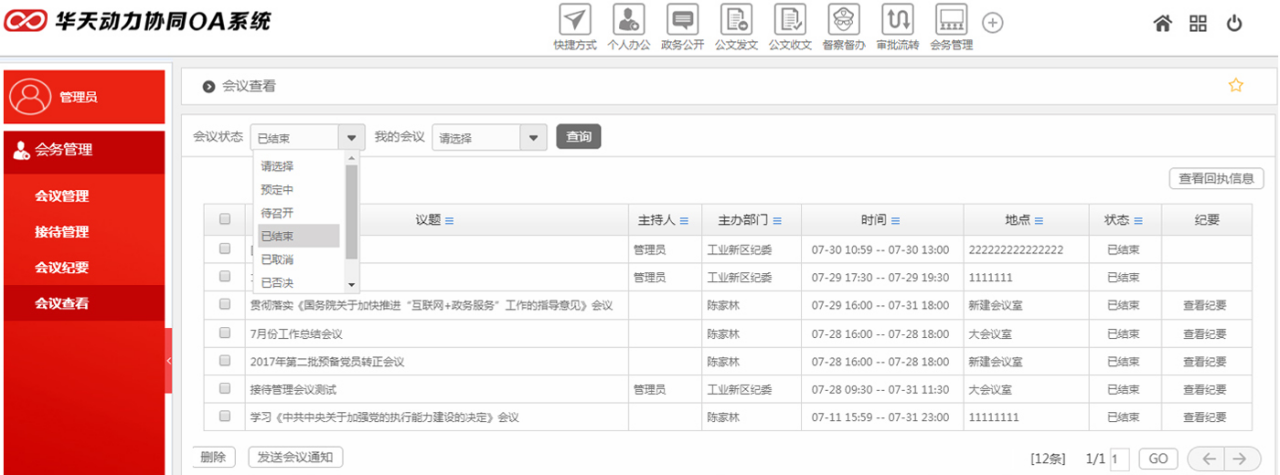Navigate to 接待管理 in sidebar menu
Screen dimensions: 1280x475
62,232
